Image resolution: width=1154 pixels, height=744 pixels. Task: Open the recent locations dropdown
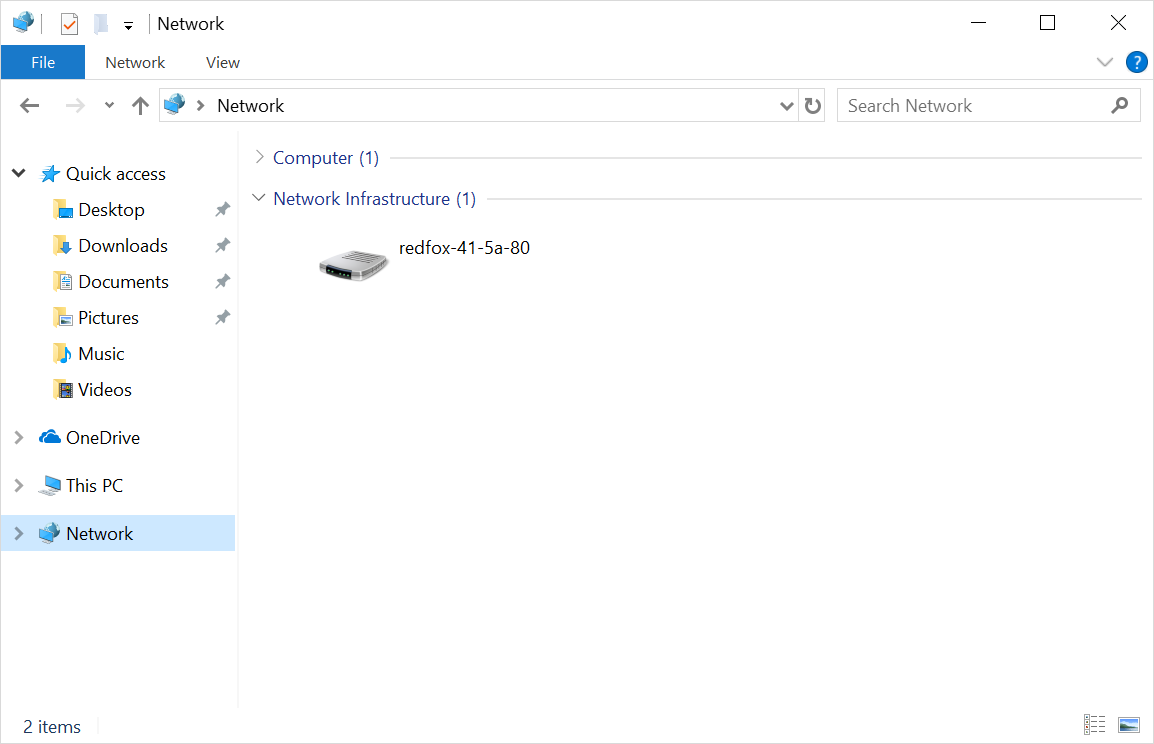[x=109, y=105]
